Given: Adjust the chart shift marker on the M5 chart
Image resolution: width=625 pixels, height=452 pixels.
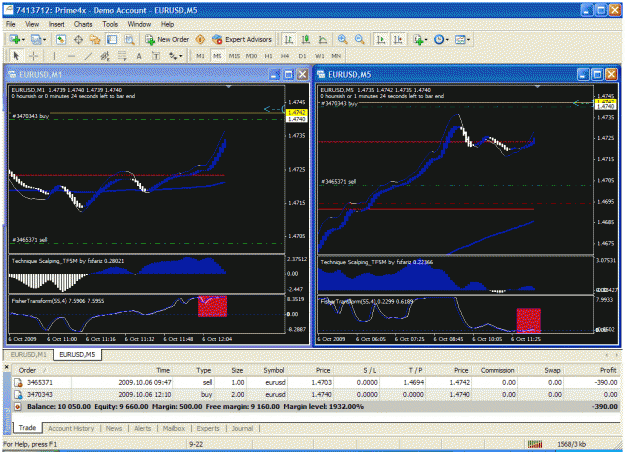Looking at the screenshot, I should 537,86.
